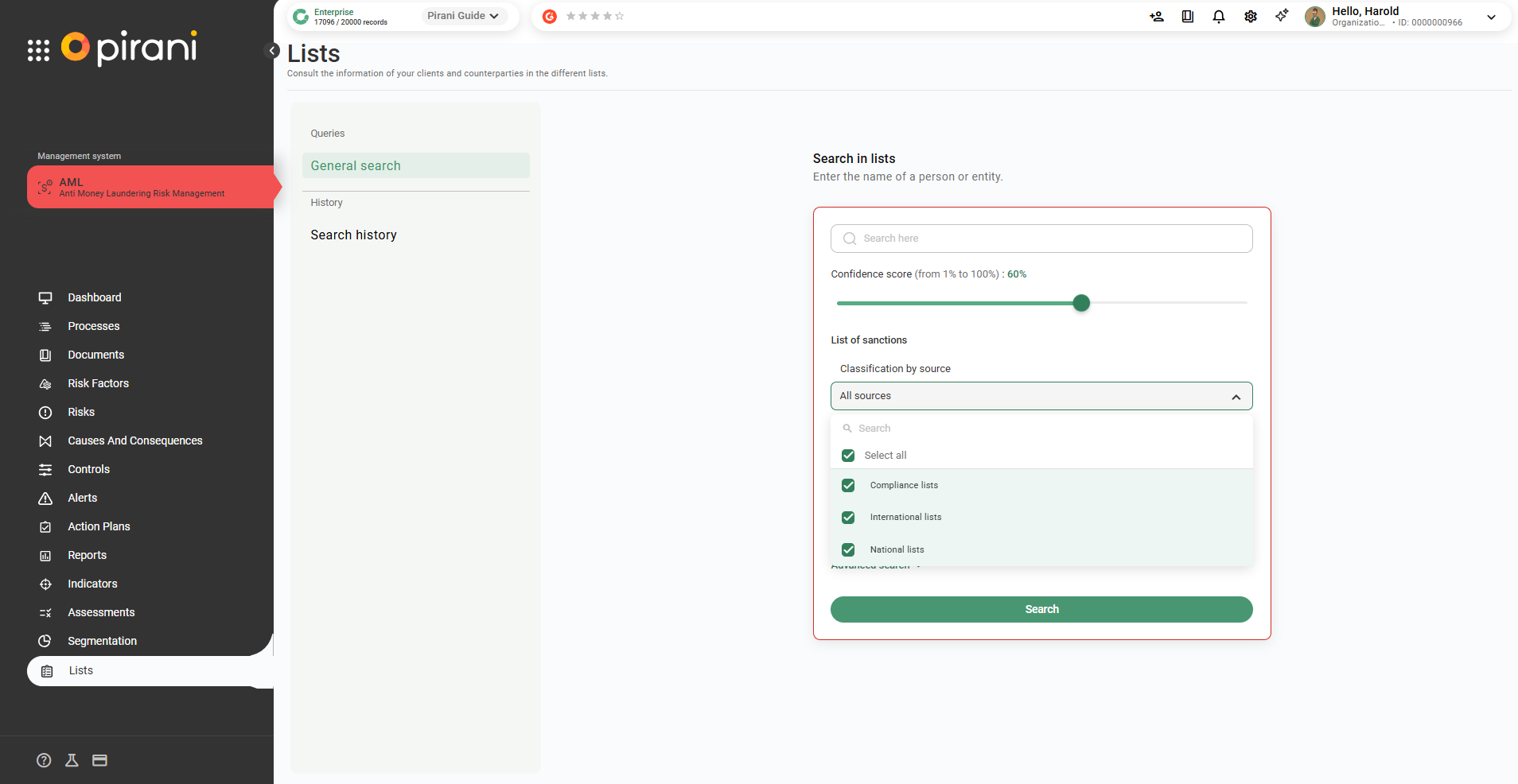
Task: Go to Risk Factors in the sidebar
Action: [98, 383]
